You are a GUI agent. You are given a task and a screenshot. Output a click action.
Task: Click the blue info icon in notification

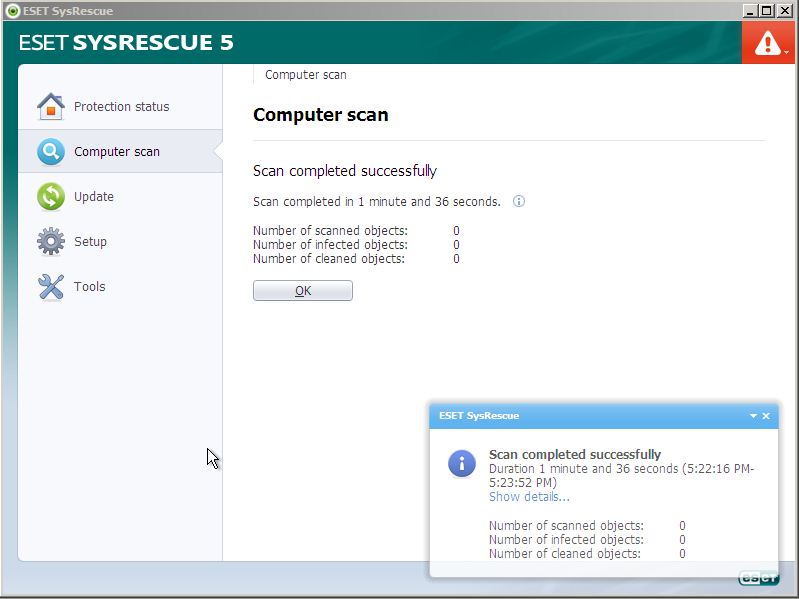[462, 464]
